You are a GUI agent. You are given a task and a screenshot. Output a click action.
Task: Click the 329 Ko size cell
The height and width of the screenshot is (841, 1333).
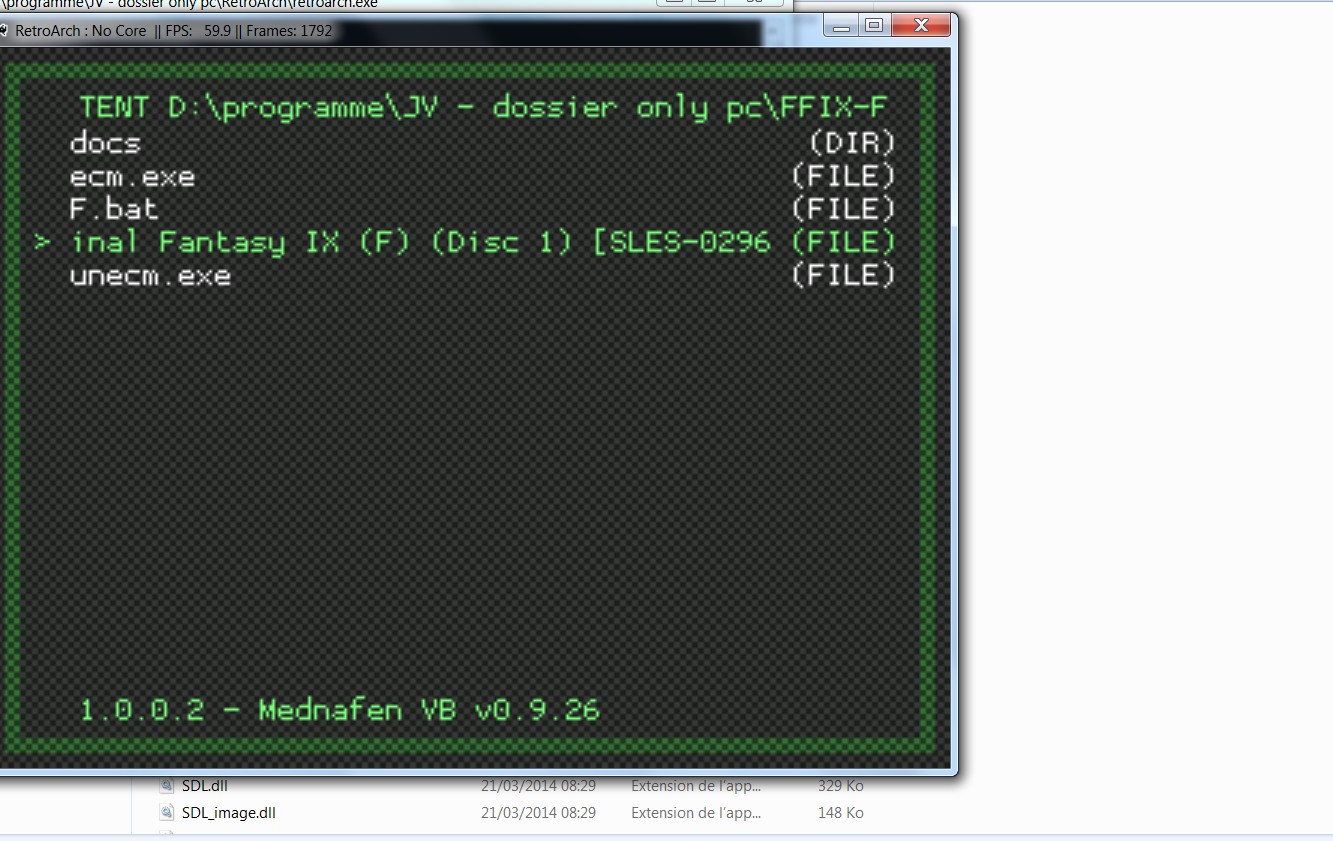pyautogui.click(x=840, y=786)
